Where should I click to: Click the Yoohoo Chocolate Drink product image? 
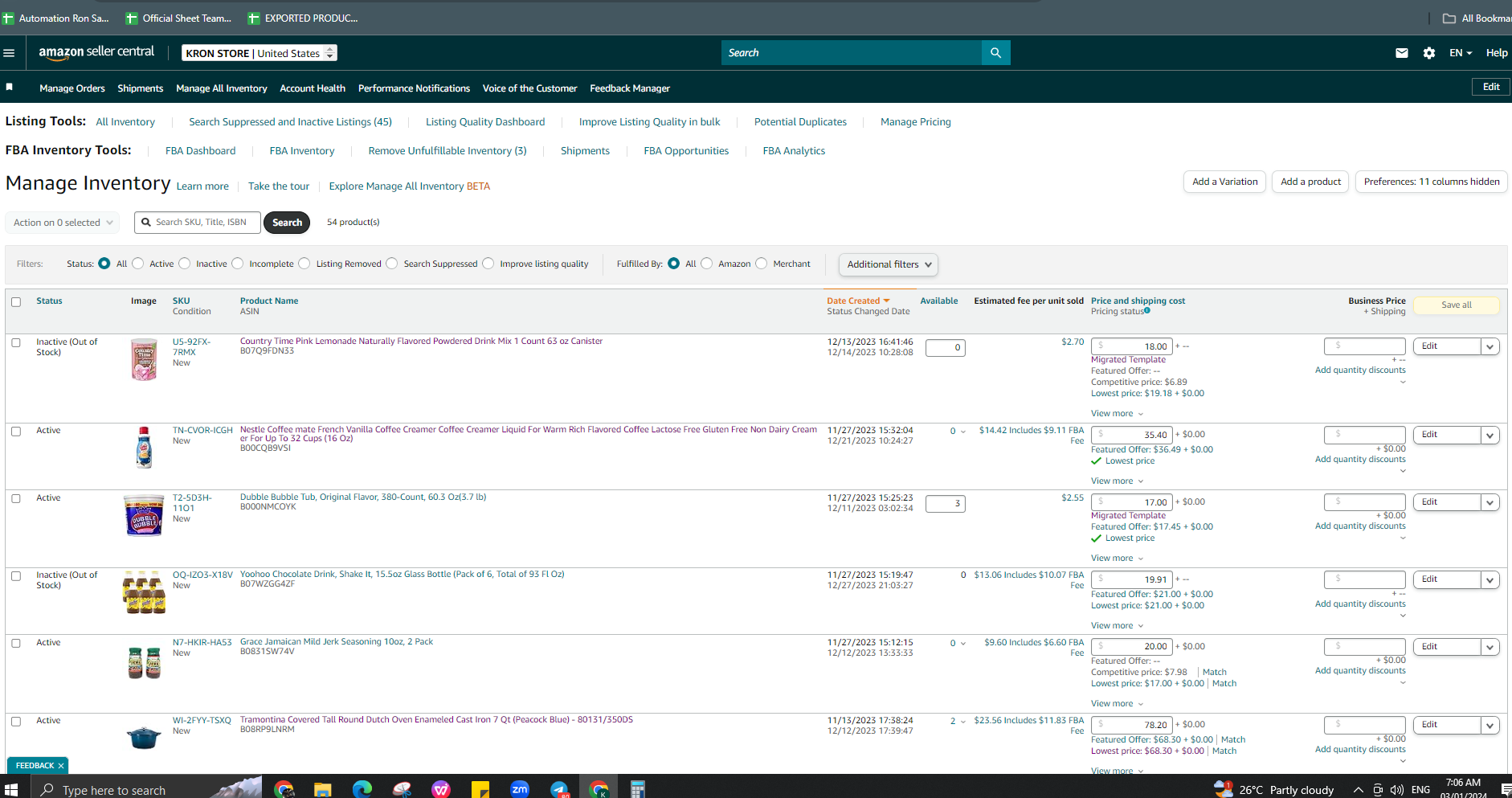[144, 592]
